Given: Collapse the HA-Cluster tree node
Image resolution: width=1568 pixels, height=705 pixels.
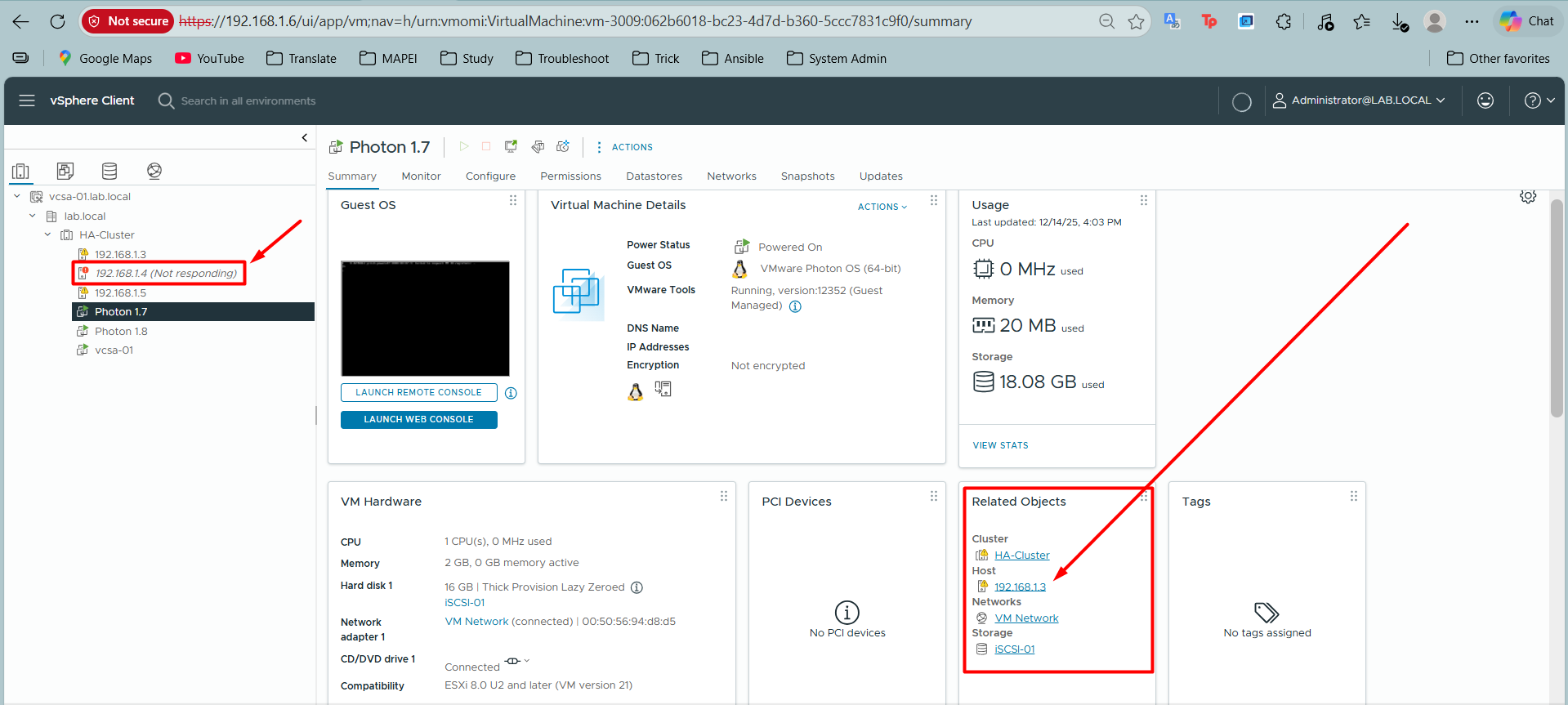Looking at the screenshot, I should [48, 234].
